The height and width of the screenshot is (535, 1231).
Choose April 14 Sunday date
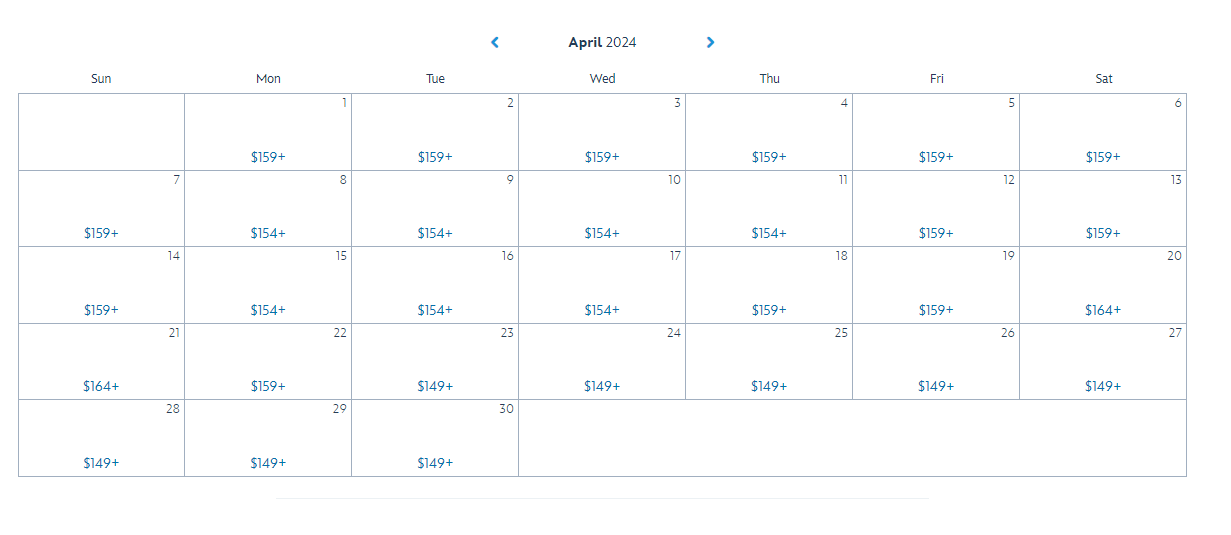[x=101, y=285]
